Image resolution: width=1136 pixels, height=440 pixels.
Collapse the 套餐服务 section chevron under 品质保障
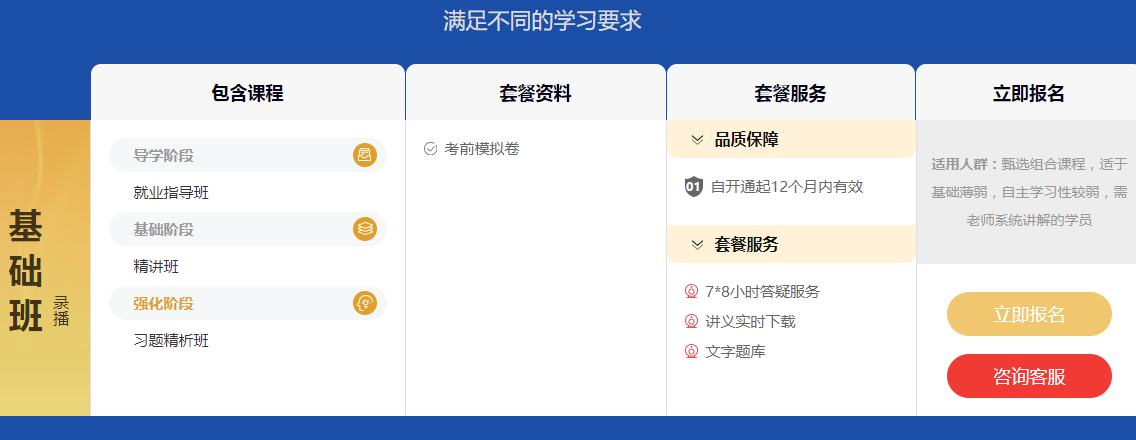point(698,245)
